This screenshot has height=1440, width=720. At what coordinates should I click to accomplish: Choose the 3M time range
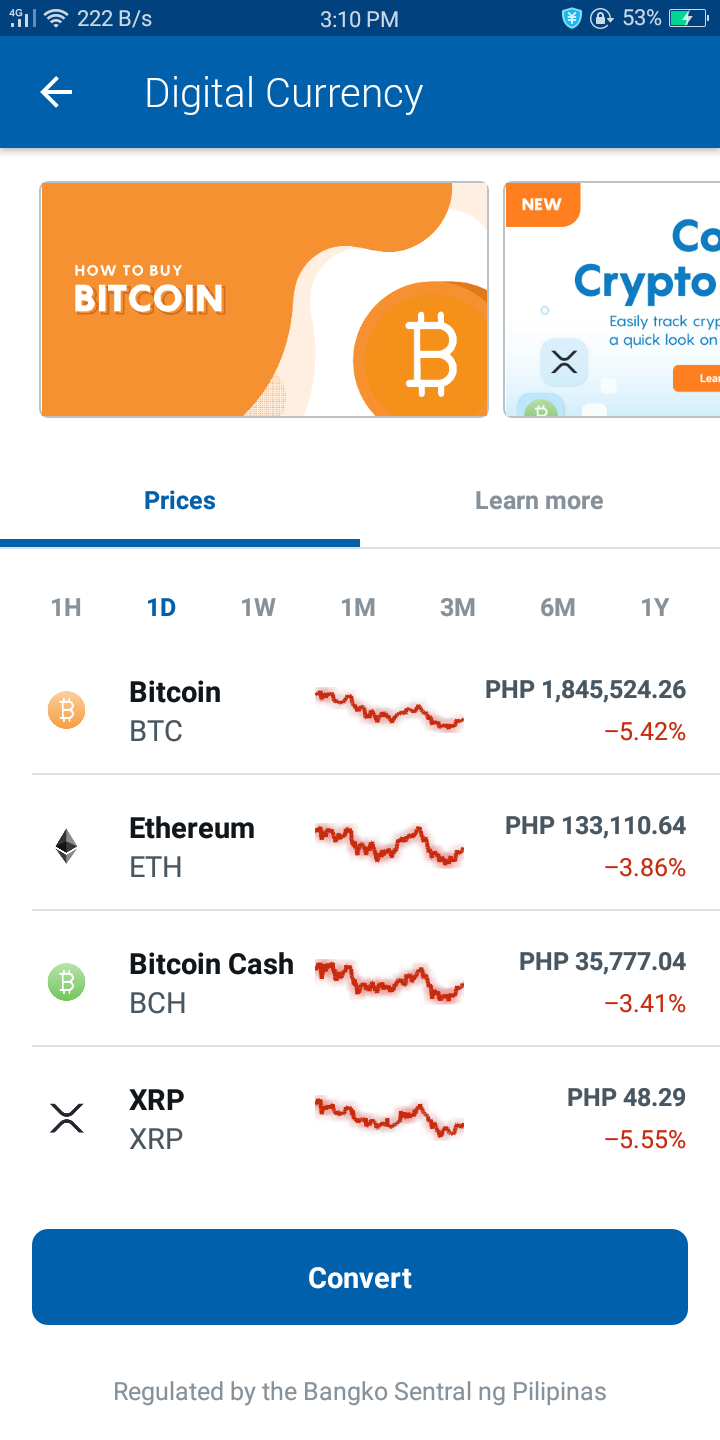[x=458, y=607]
